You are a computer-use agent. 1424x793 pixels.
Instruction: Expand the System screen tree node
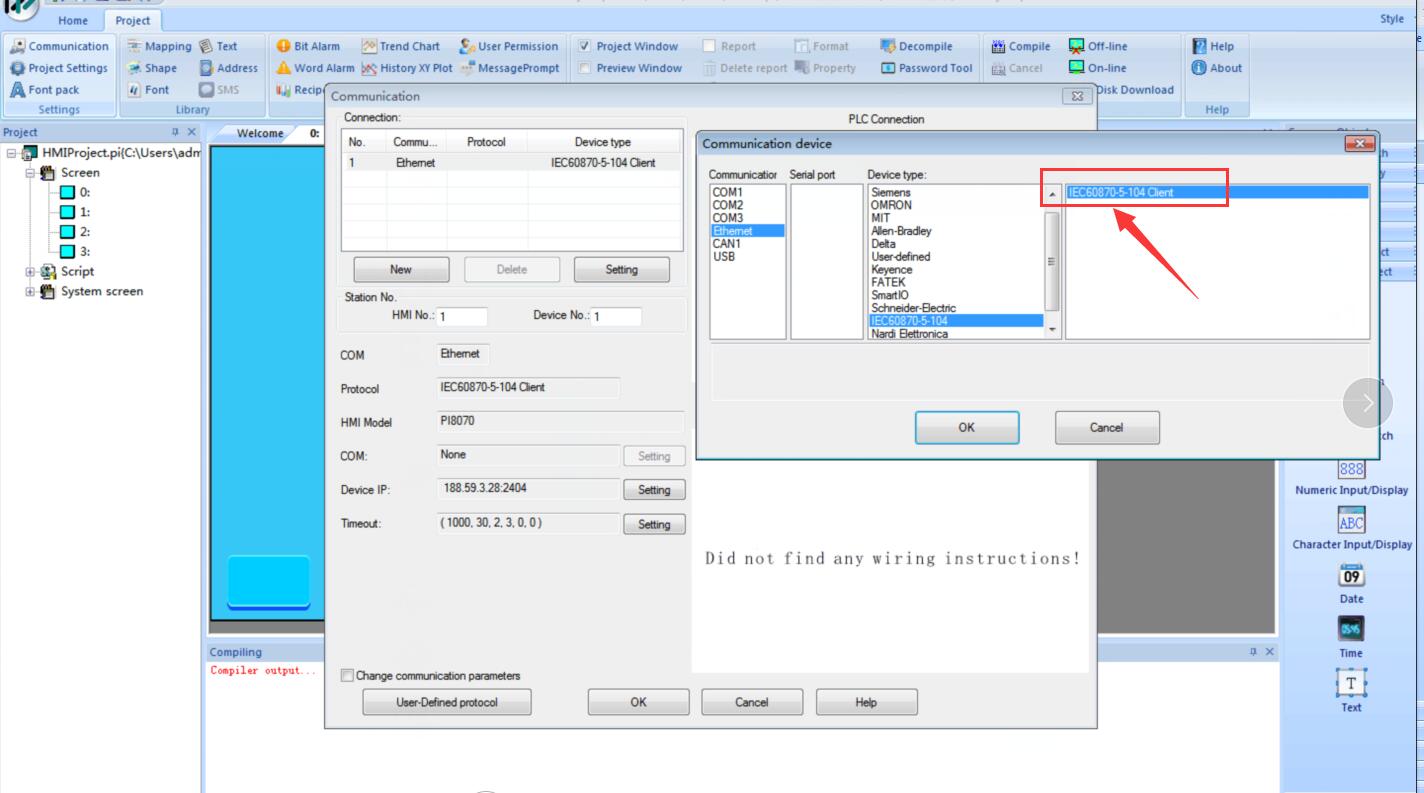point(31,292)
